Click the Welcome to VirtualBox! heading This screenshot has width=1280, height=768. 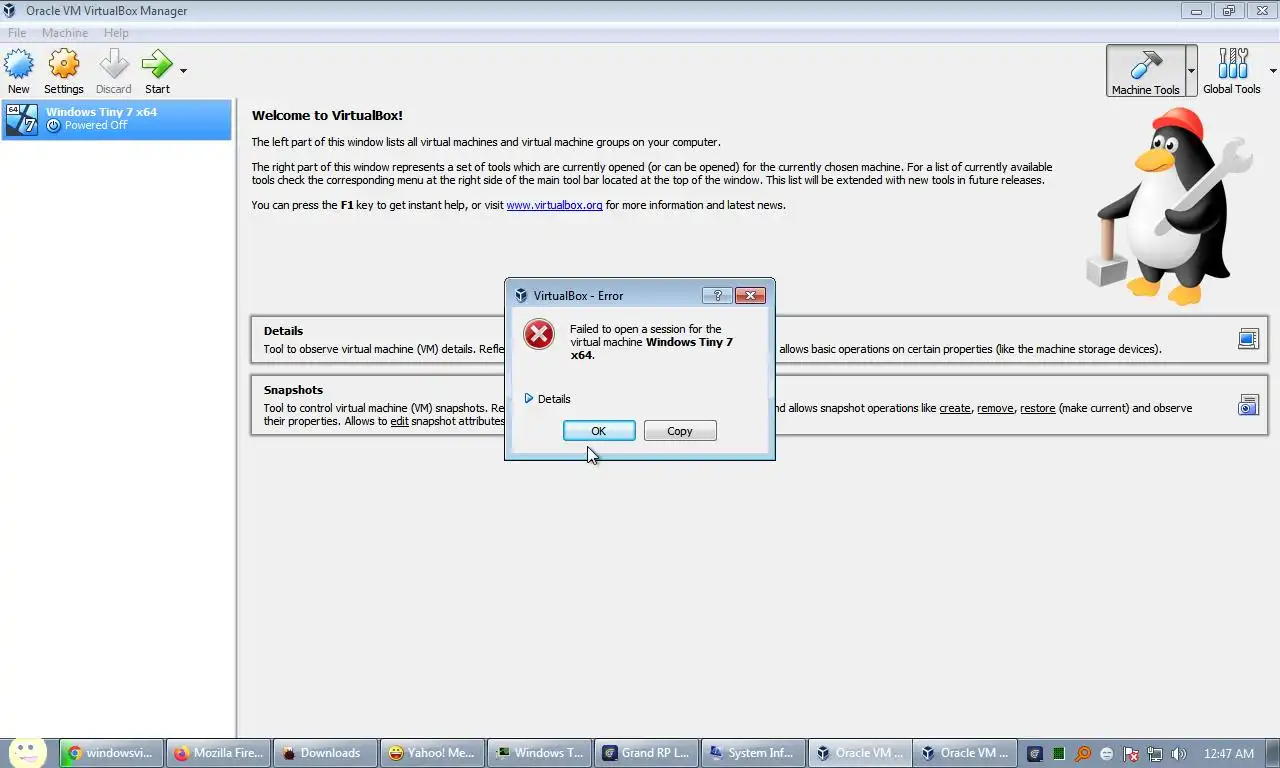click(x=327, y=116)
